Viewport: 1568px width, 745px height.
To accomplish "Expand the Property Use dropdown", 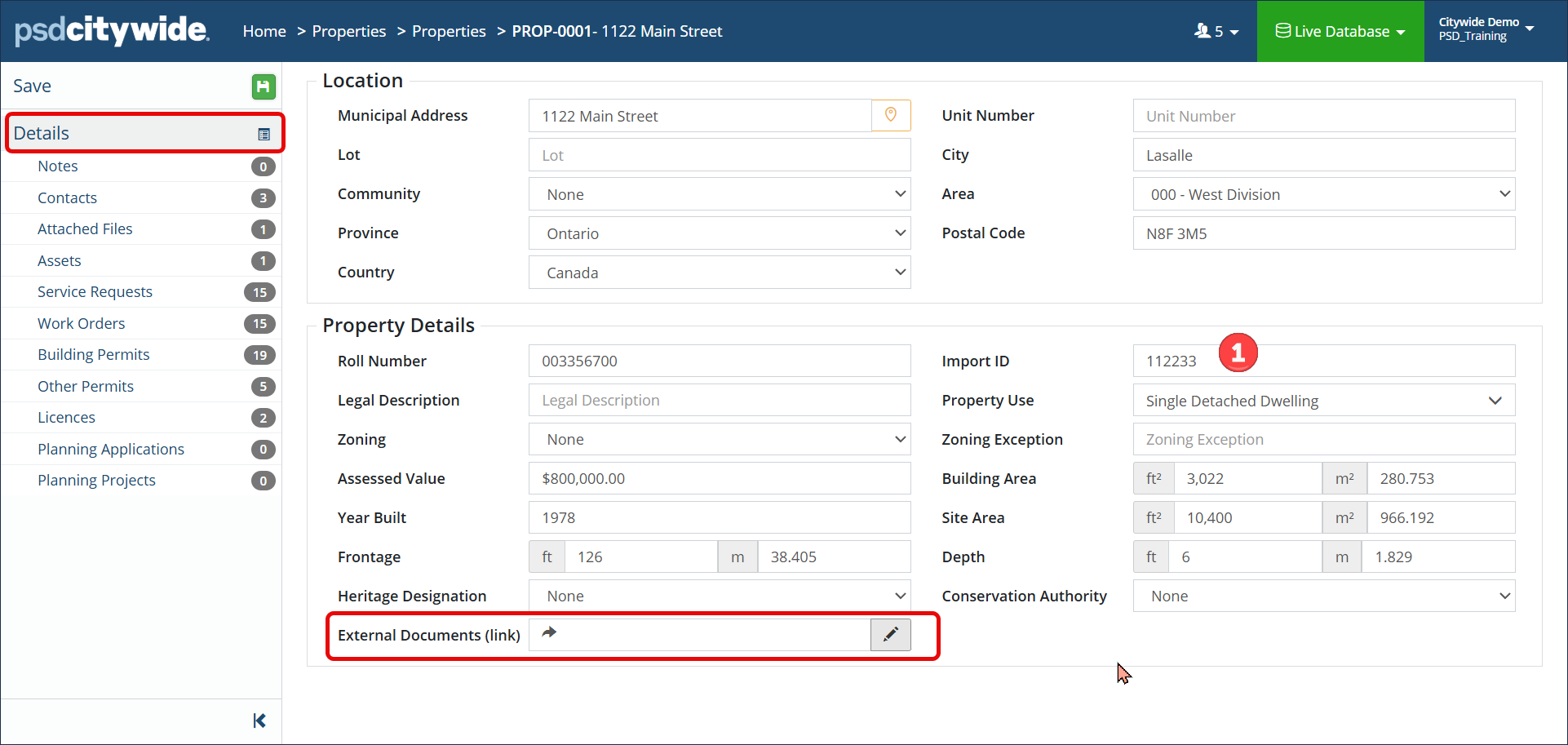I will [1323, 401].
